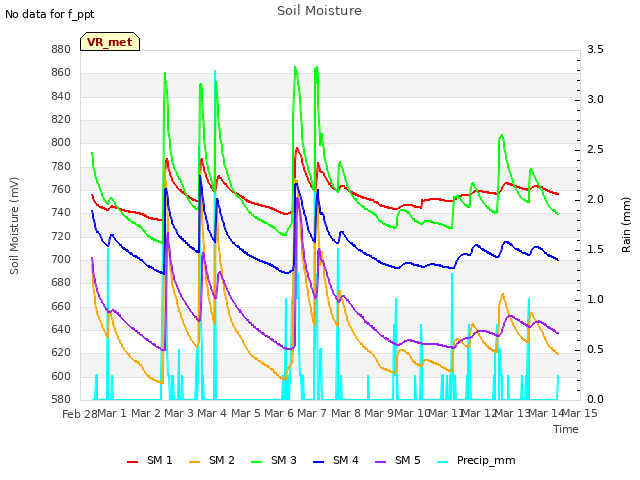Click the 2.5 rain axis value

tap(595, 150)
